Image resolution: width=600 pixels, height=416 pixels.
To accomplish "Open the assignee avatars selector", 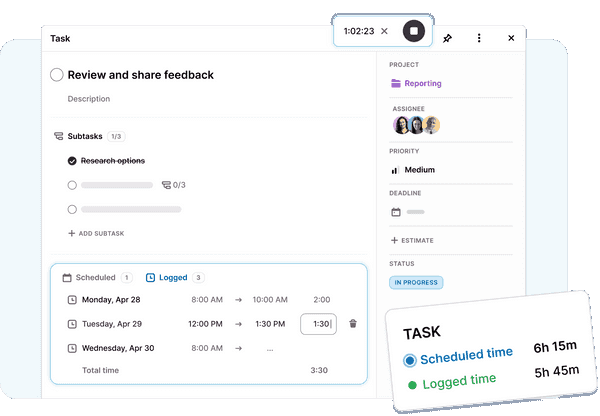I will tap(416, 125).
